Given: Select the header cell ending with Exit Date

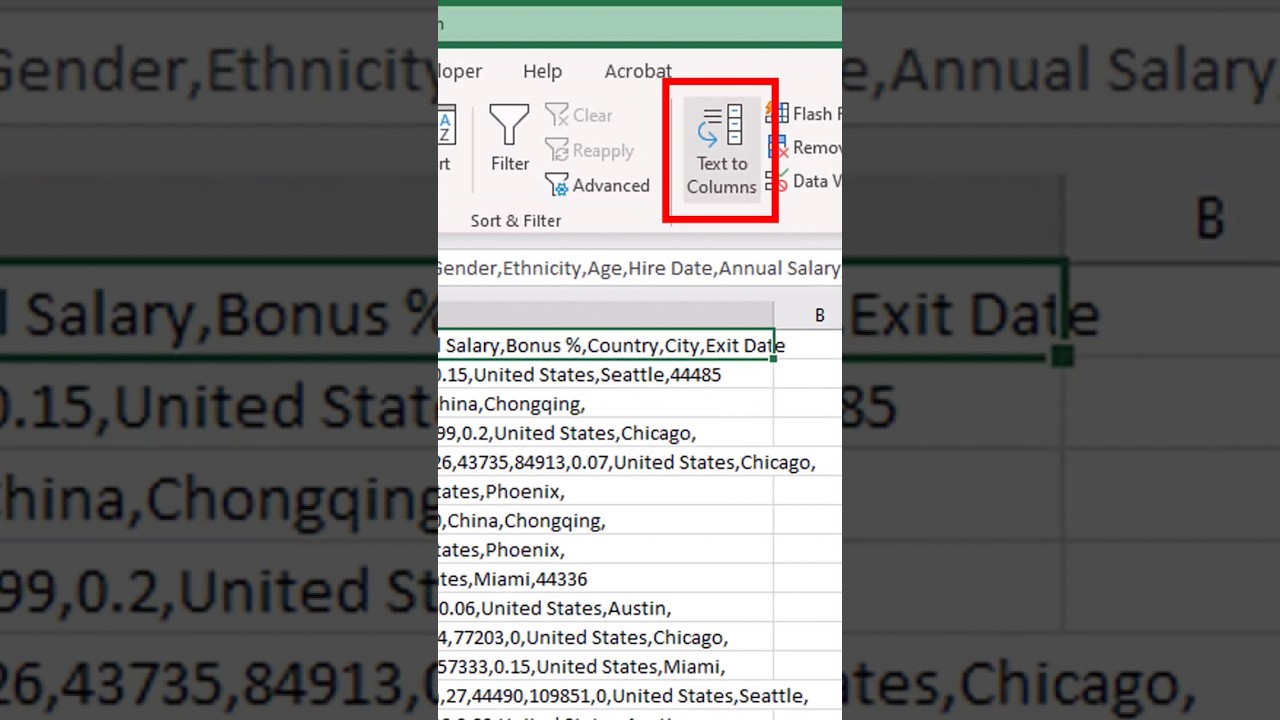Looking at the screenshot, I should click(606, 345).
